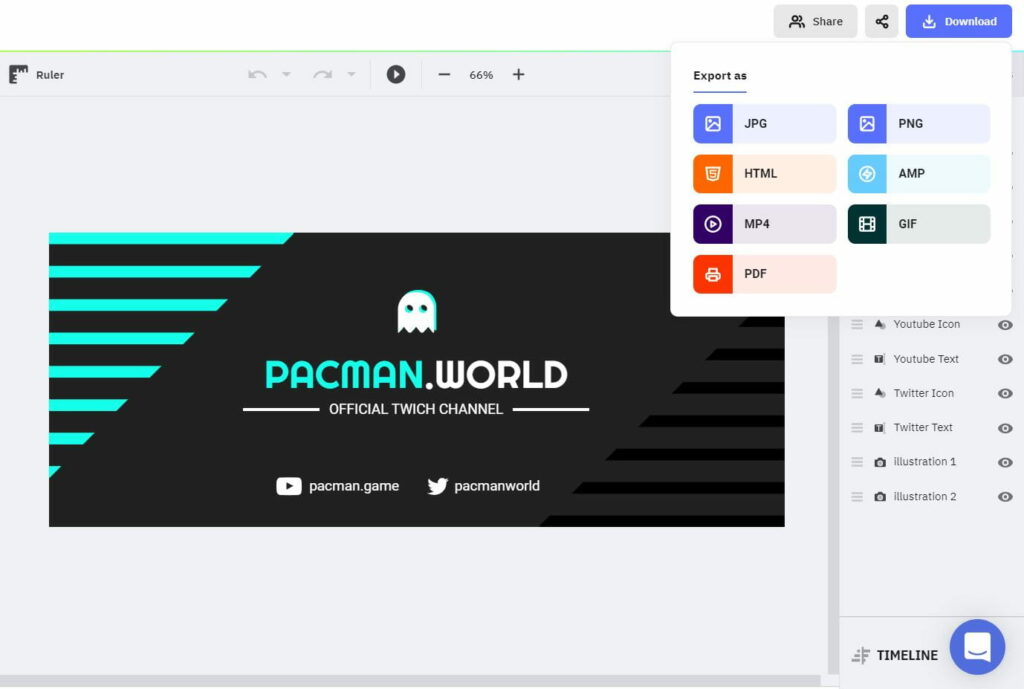Click the social share link icon
This screenshot has width=1024, height=689.
(881, 21)
